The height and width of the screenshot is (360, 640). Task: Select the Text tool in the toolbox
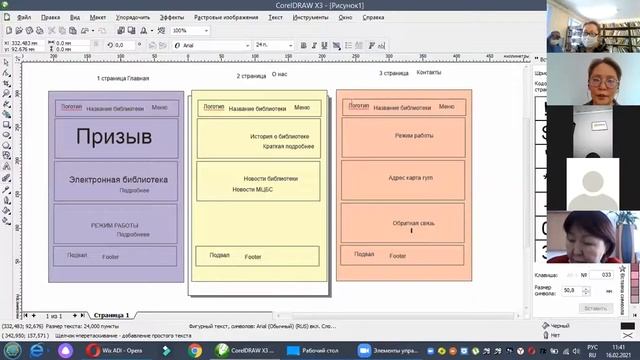point(6,167)
